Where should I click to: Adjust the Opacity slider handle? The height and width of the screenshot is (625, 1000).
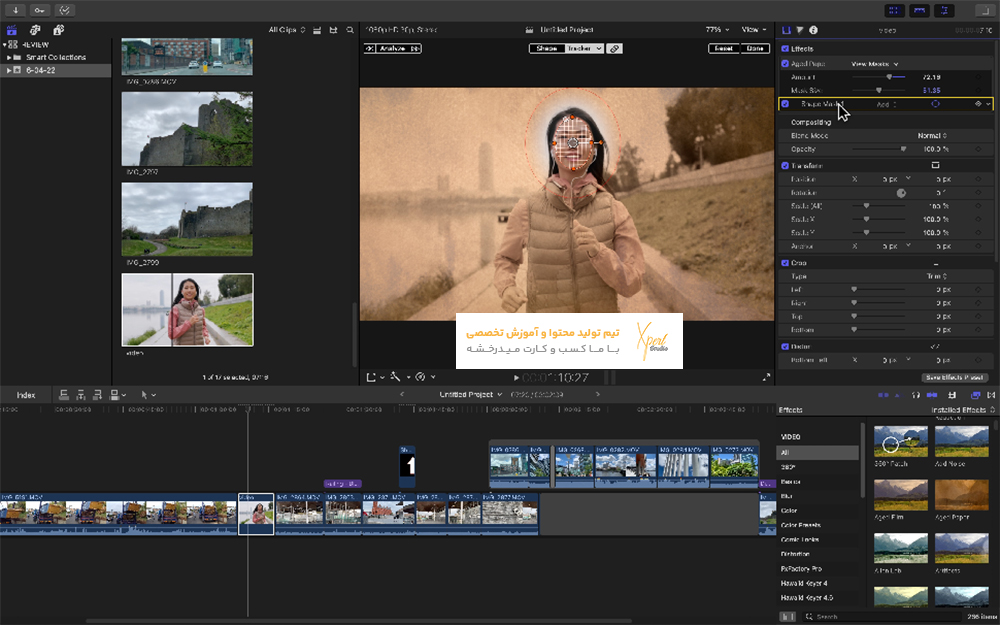tap(902, 149)
